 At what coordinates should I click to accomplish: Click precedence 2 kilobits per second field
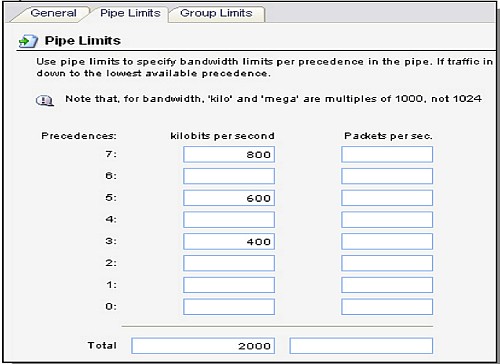tap(229, 263)
